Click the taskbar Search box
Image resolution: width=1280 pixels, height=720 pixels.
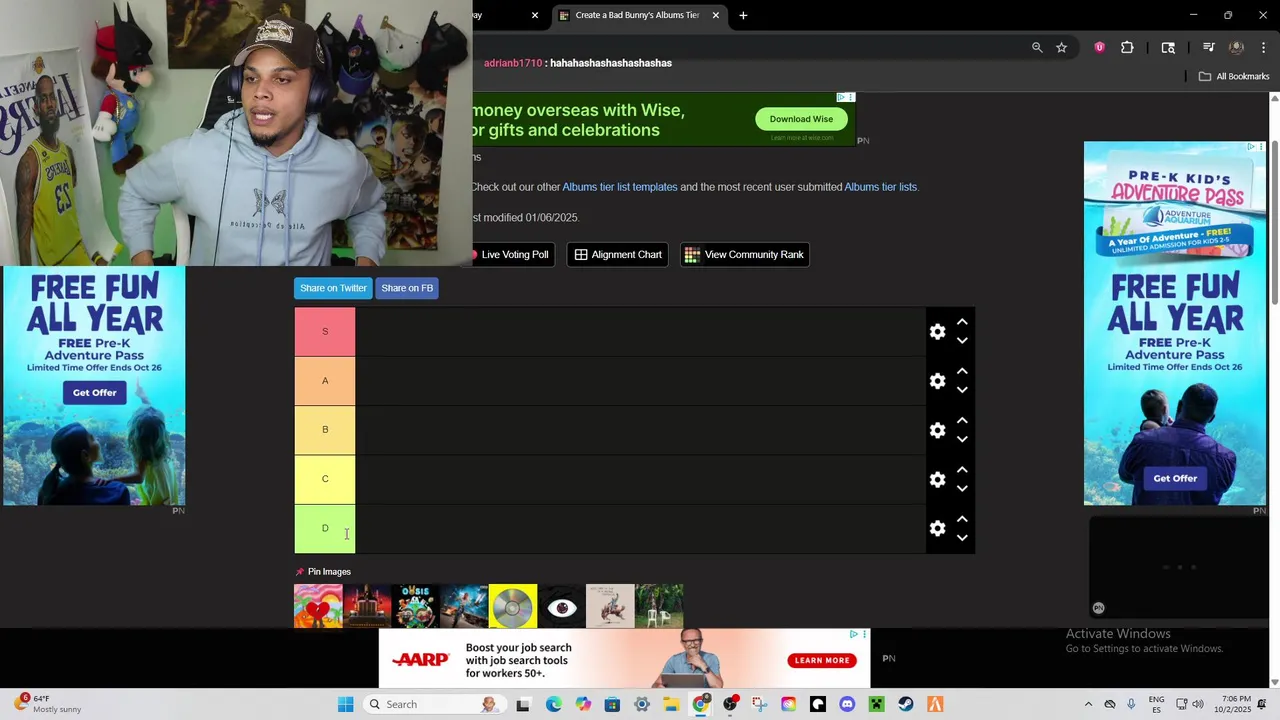(433, 704)
